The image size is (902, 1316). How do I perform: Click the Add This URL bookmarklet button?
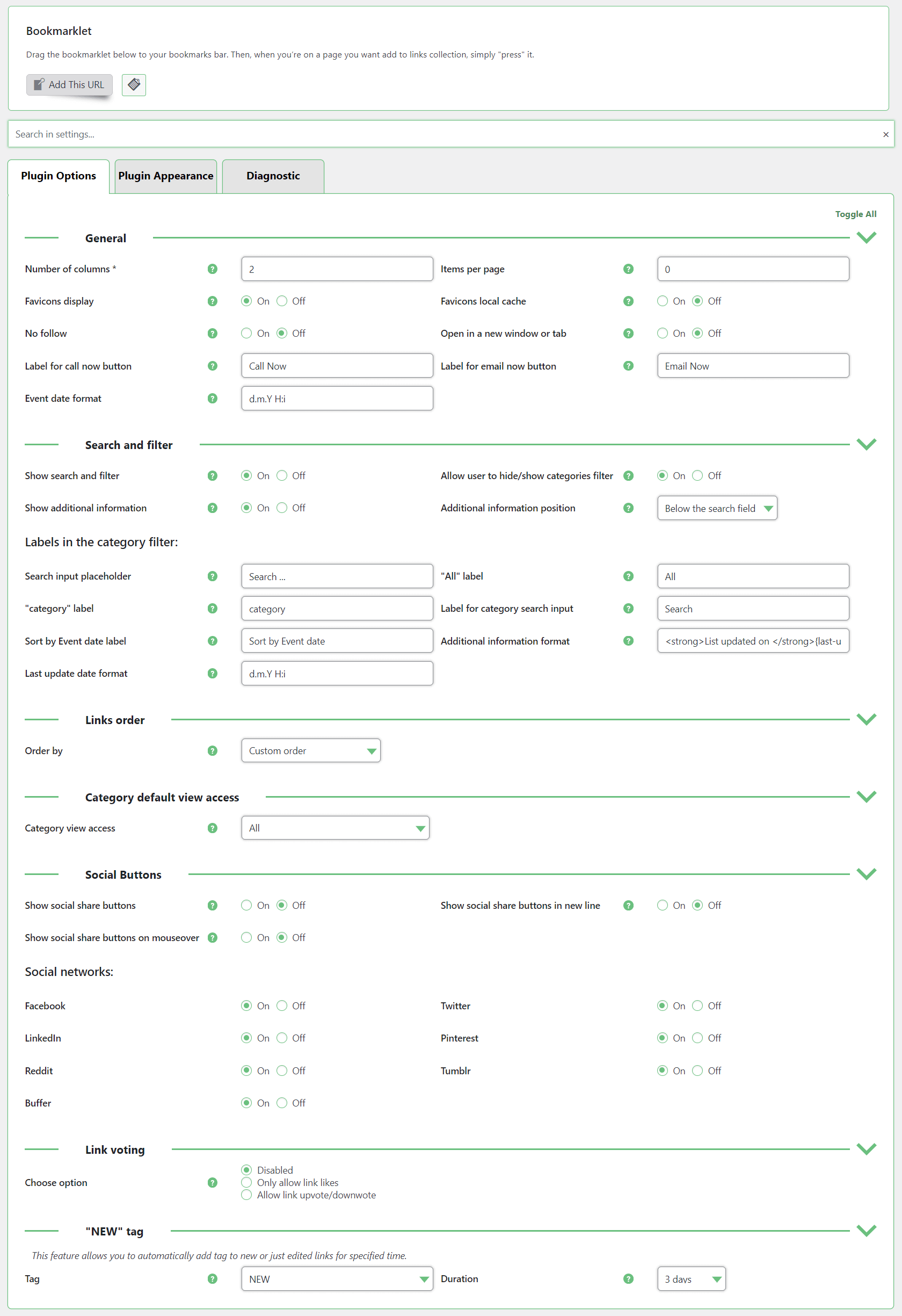[x=69, y=85]
